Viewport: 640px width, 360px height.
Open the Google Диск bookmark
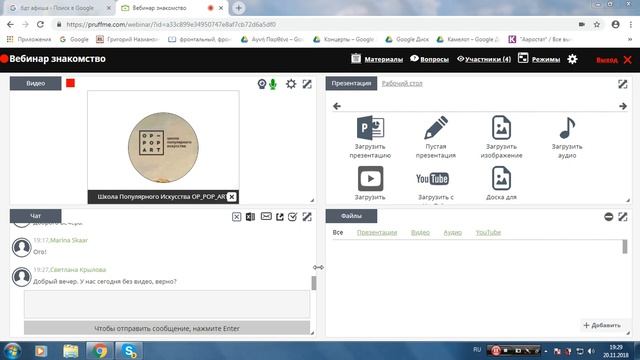click(407, 39)
